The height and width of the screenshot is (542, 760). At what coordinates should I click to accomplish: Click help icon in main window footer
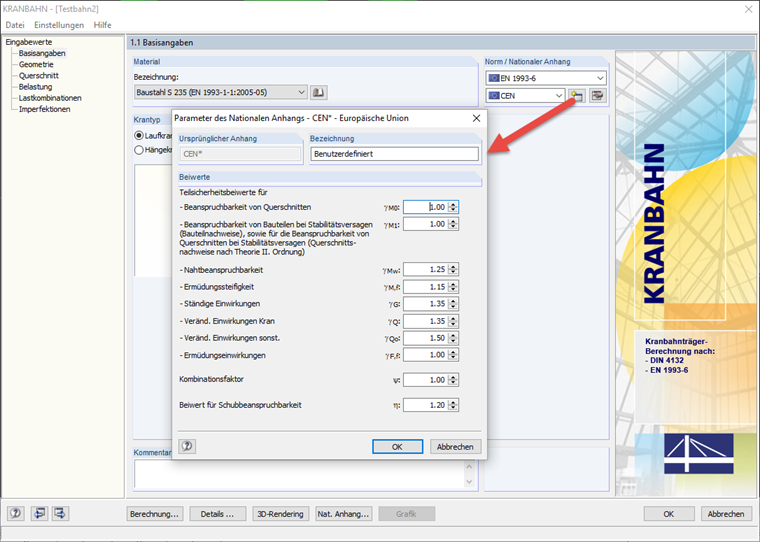coord(16,513)
